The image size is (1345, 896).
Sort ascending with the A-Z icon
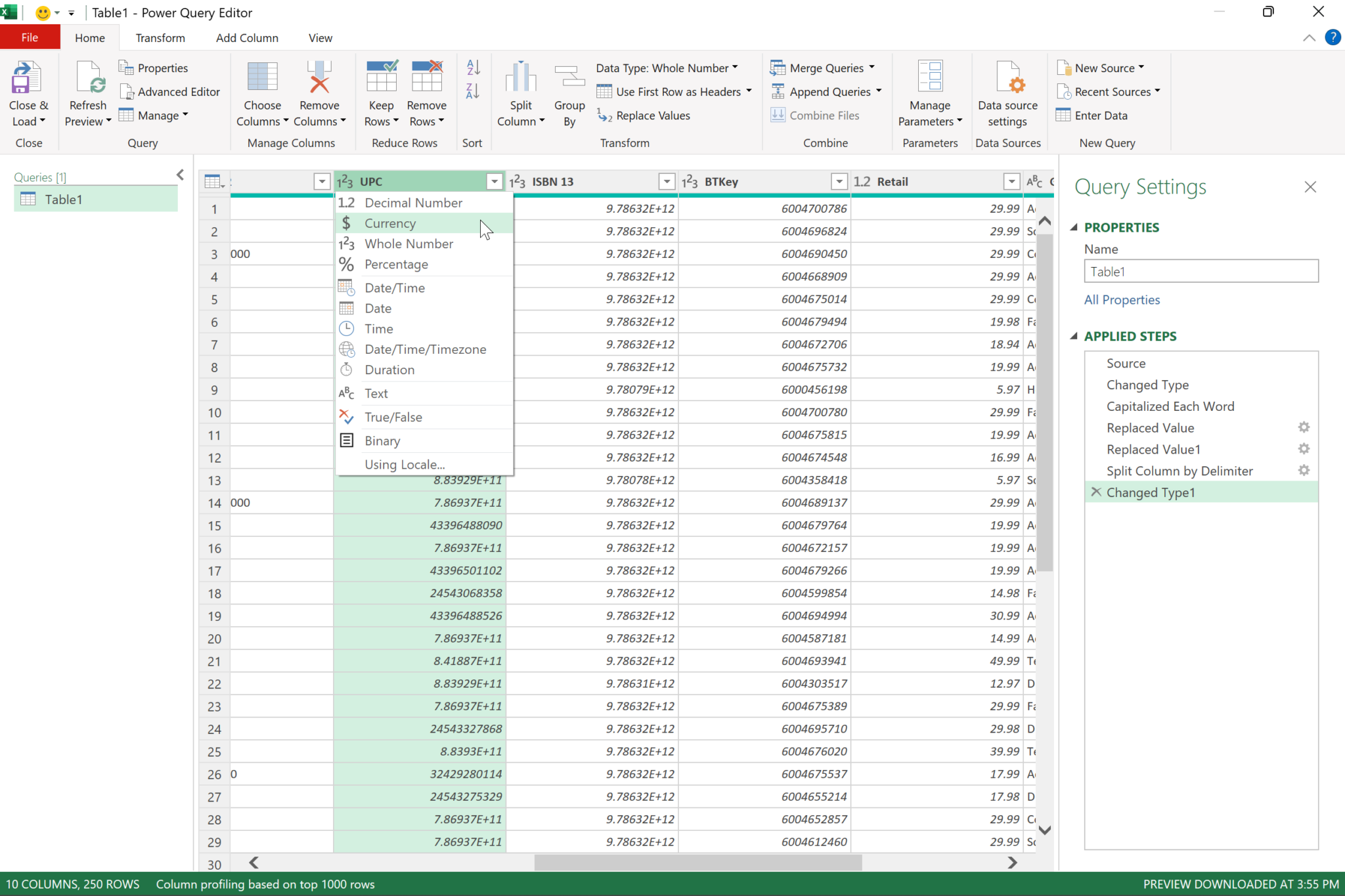pyautogui.click(x=472, y=68)
